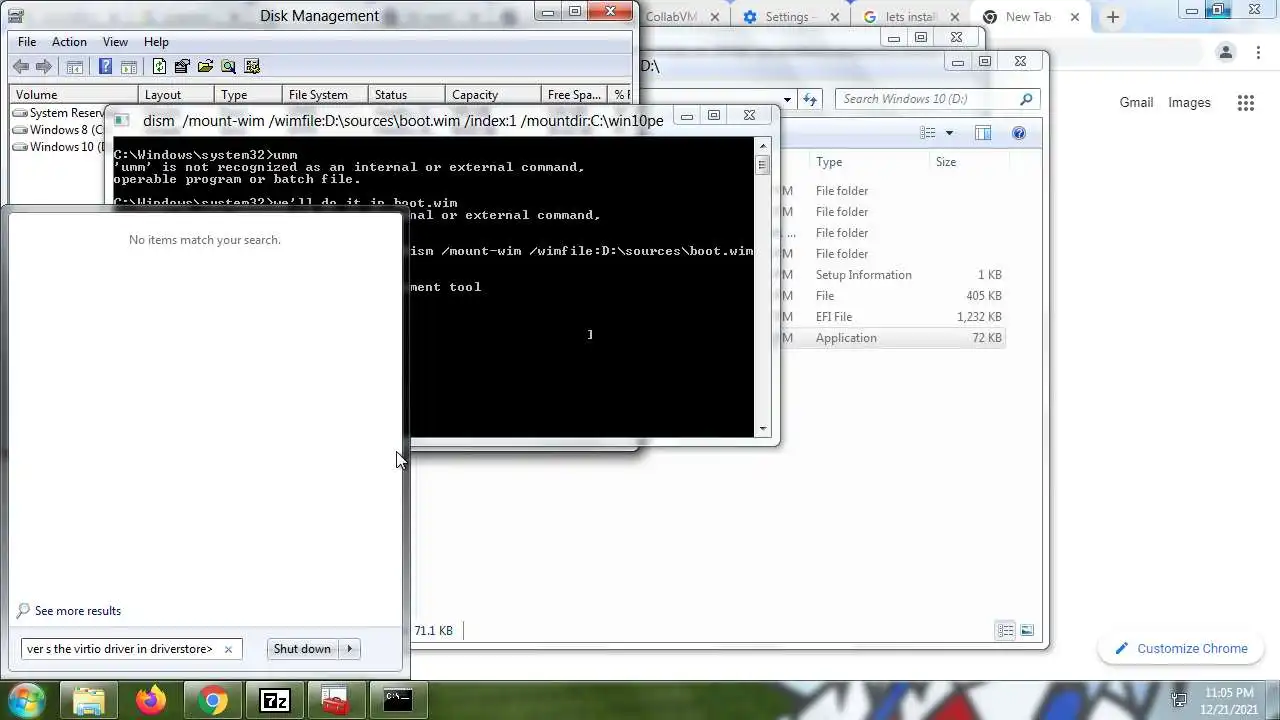The height and width of the screenshot is (720, 1280).
Task: Open a new Chrome tab with plus button
Action: click(1112, 17)
